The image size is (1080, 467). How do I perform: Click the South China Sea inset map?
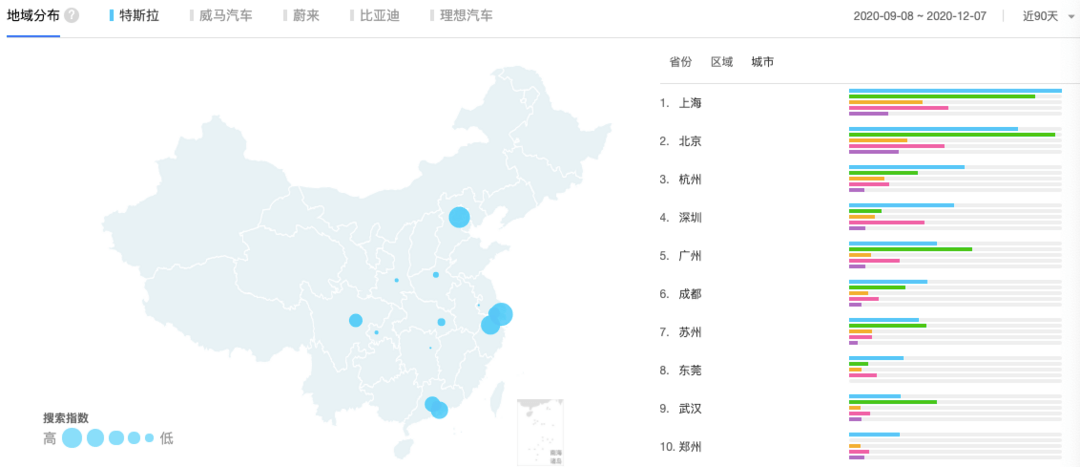pyautogui.click(x=540, y=432)
